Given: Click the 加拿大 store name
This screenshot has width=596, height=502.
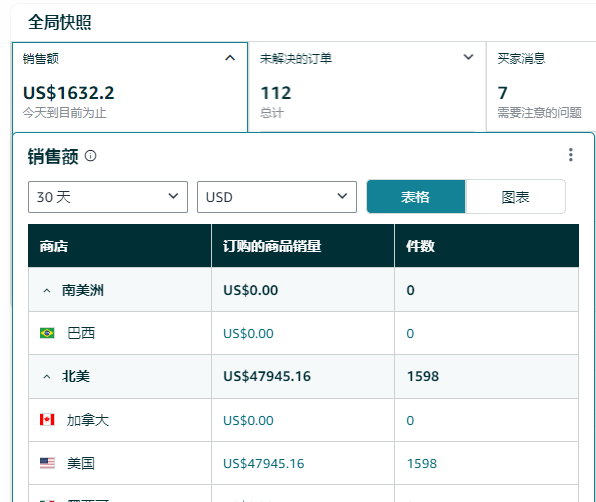Looking at the screenshot, I should (88, 420).
